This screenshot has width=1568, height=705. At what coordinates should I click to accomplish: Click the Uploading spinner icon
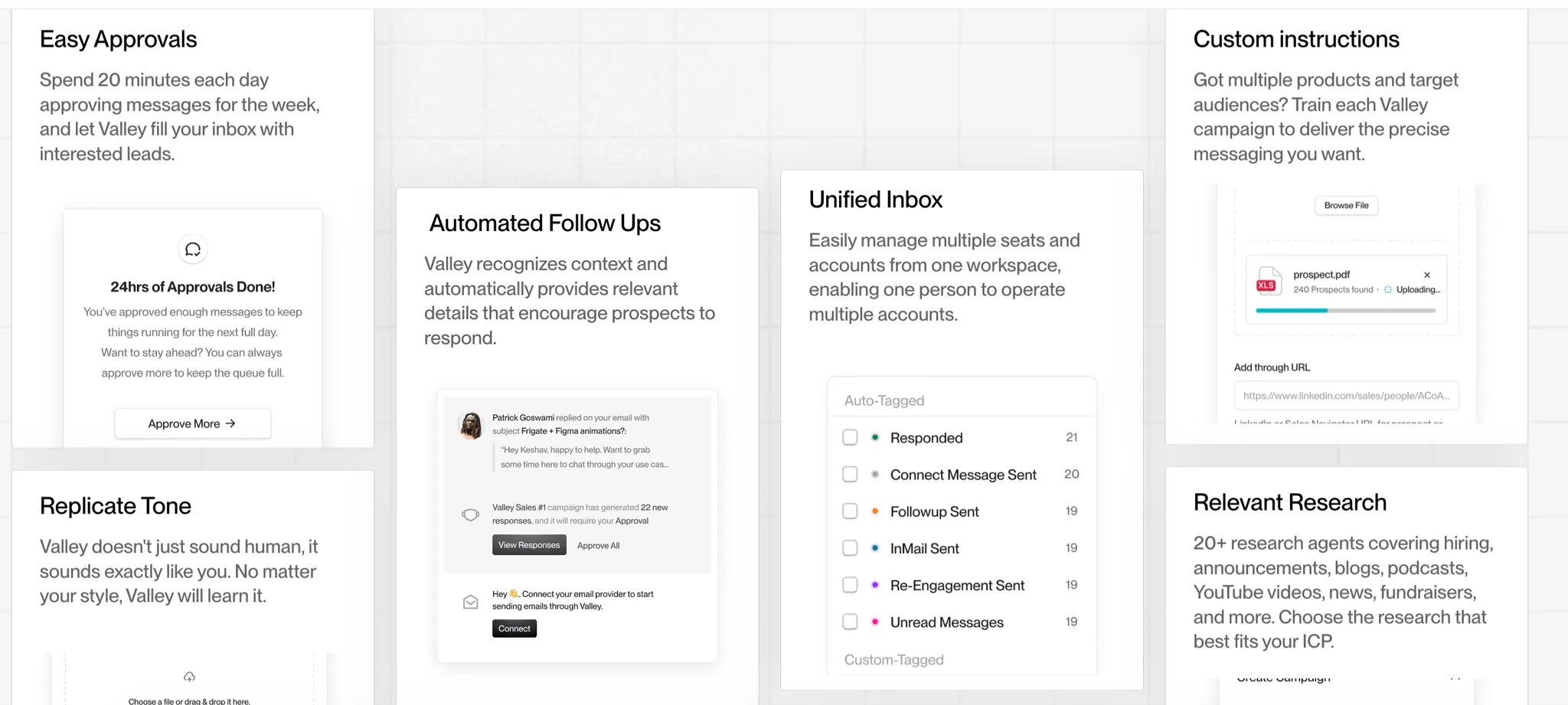tap(1388, 289)
